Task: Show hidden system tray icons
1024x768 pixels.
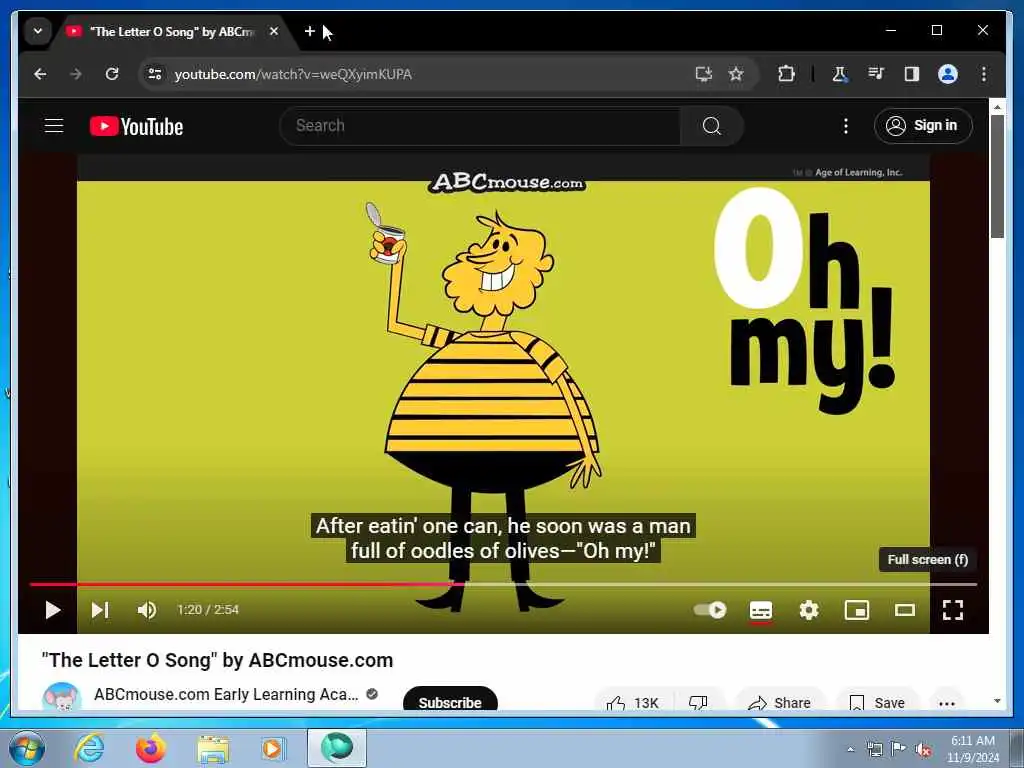Action: click(x=850, y=749)
